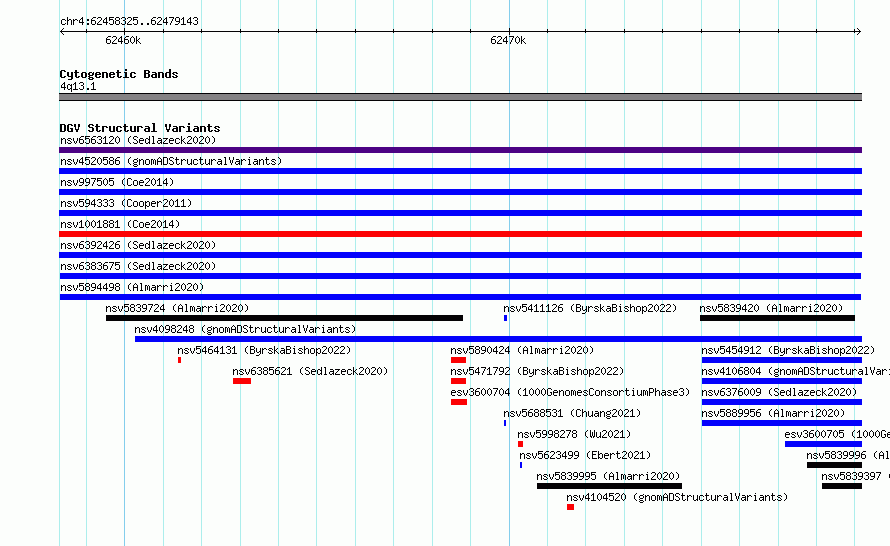Click red nsv5890424 variant block

pyautogui.click(x=459, y=360)
